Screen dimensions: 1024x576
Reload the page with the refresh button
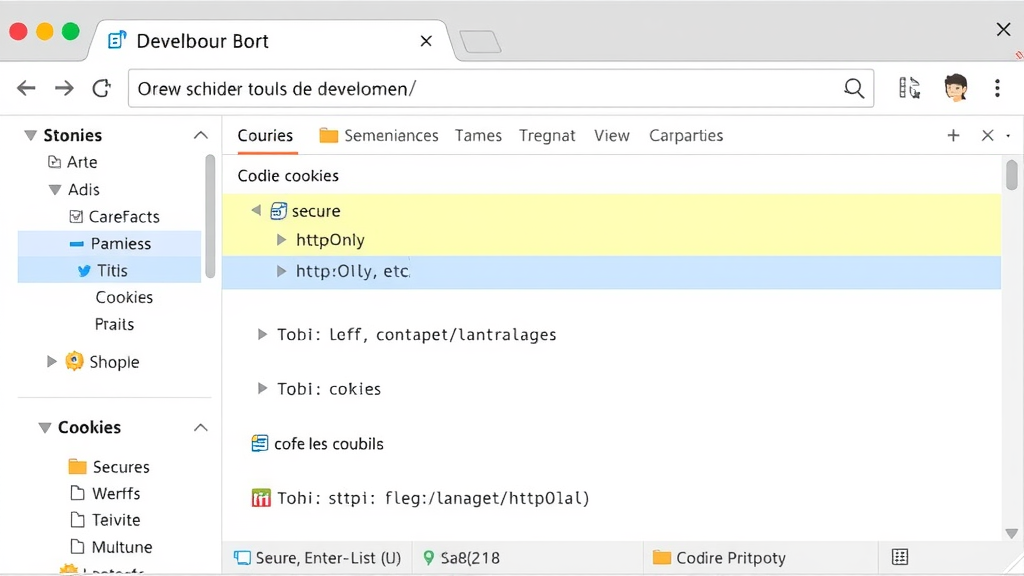pos(101,88)
